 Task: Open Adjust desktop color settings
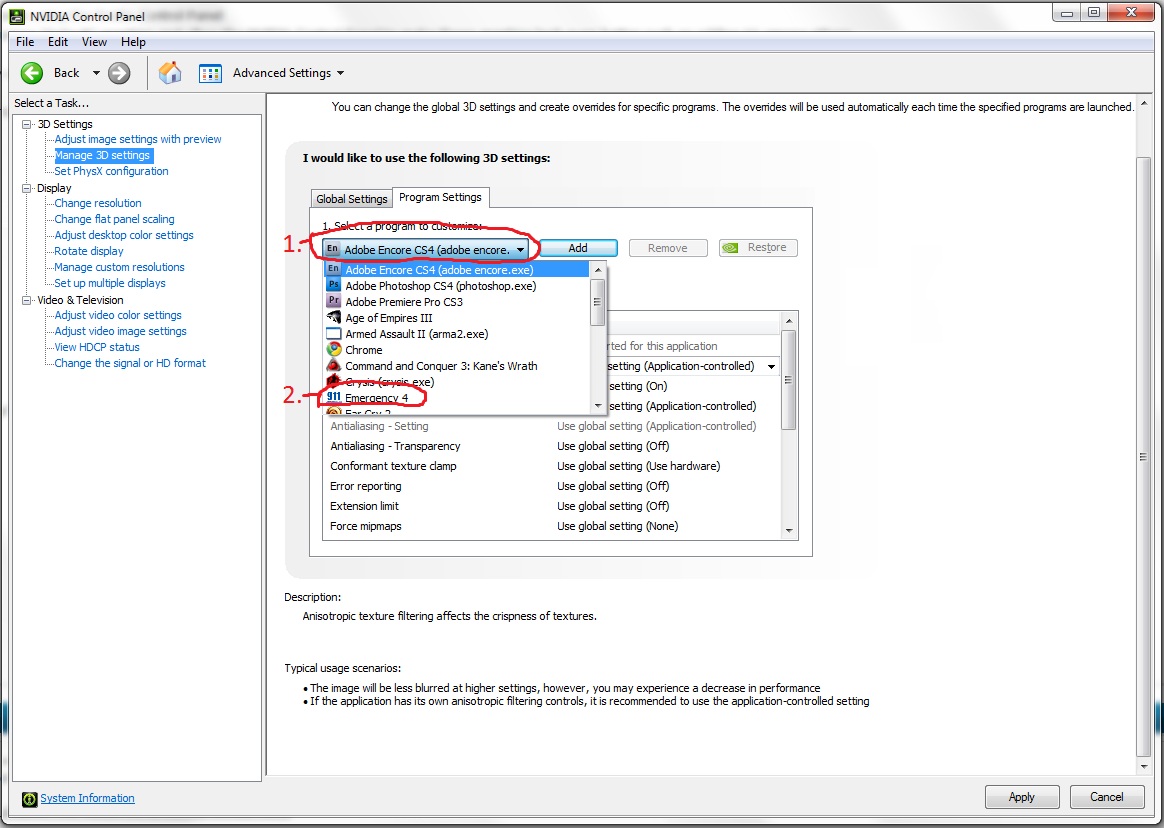pos(124,235)
